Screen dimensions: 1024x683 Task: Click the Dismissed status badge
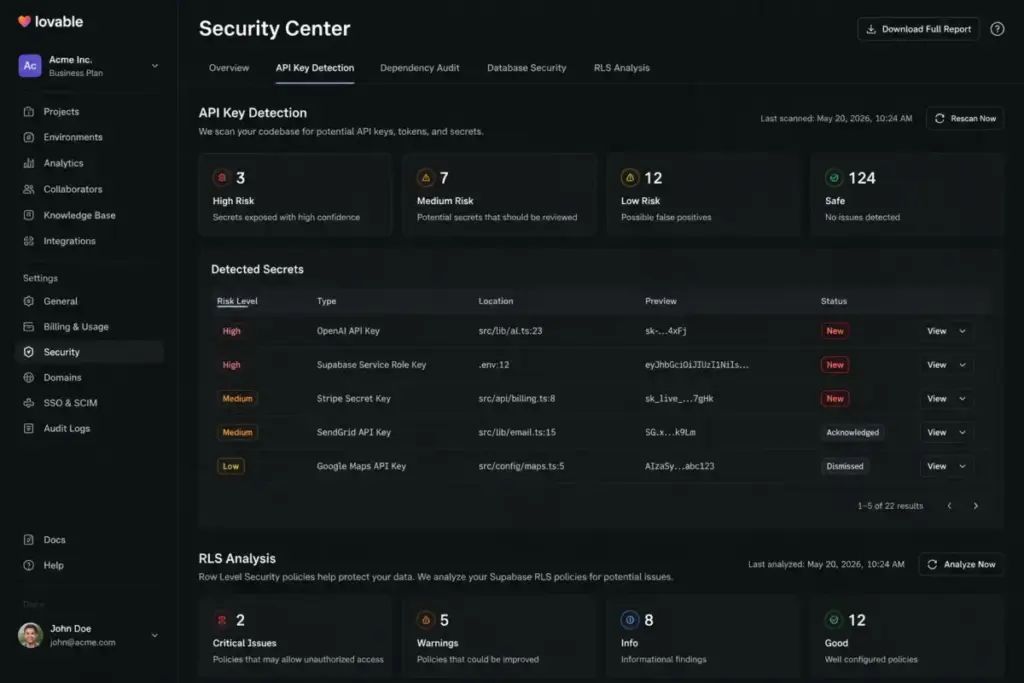(x=844, y=466)
